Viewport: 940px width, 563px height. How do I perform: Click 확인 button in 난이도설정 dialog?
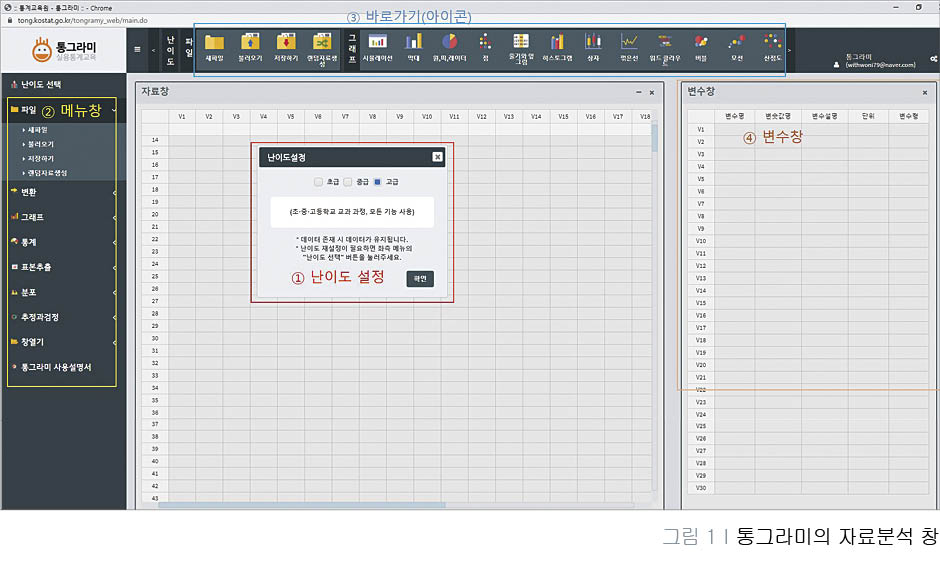420,278
